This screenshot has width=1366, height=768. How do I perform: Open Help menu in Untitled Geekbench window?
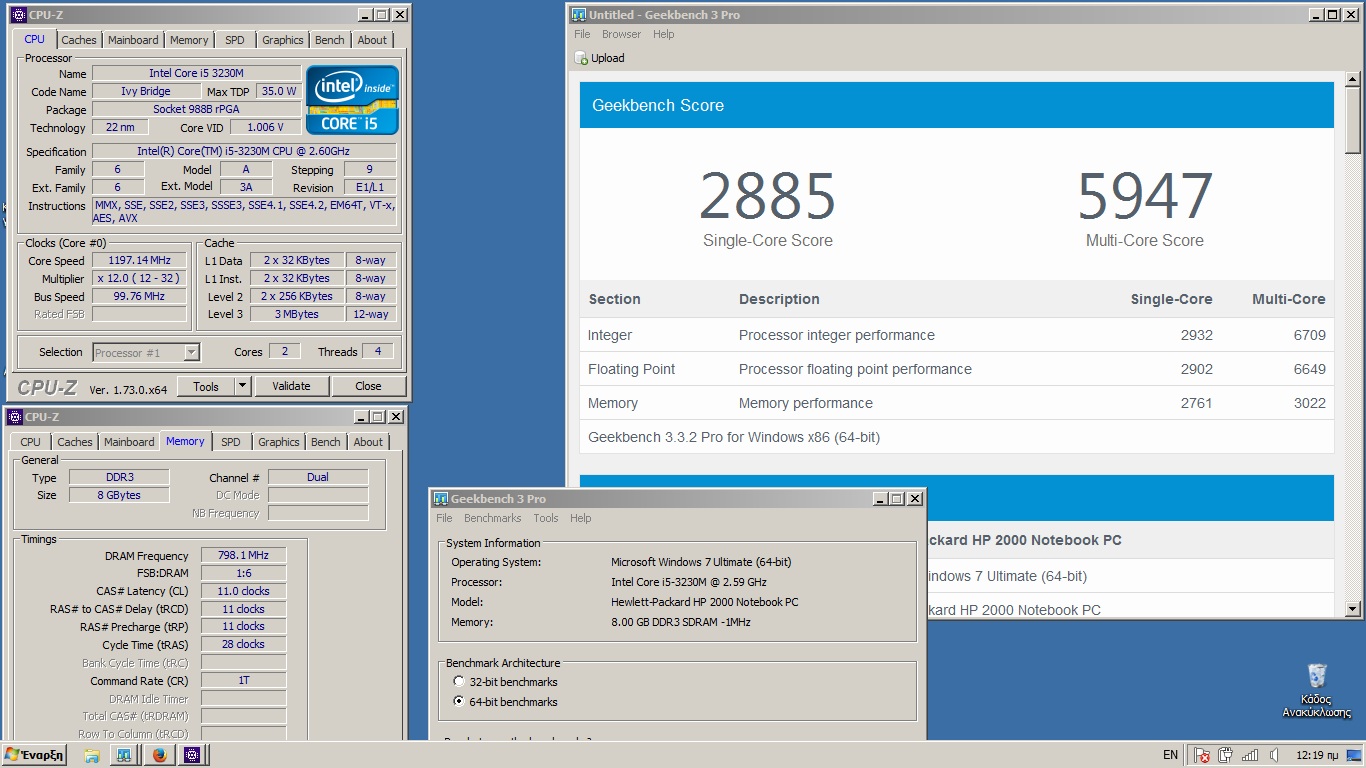[664, 34]
